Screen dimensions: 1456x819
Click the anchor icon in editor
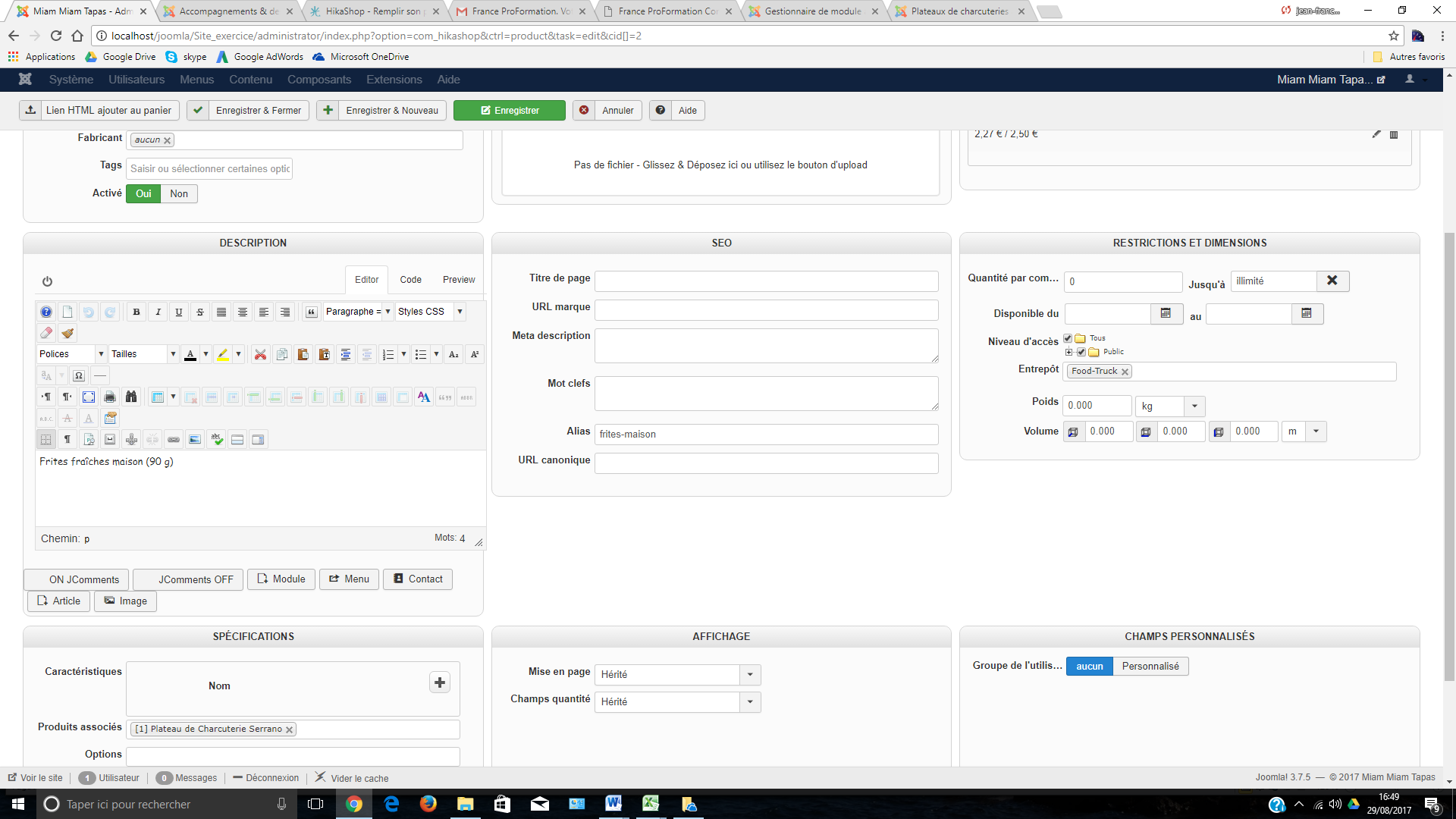pyautogui.click(x=131, y=439)
